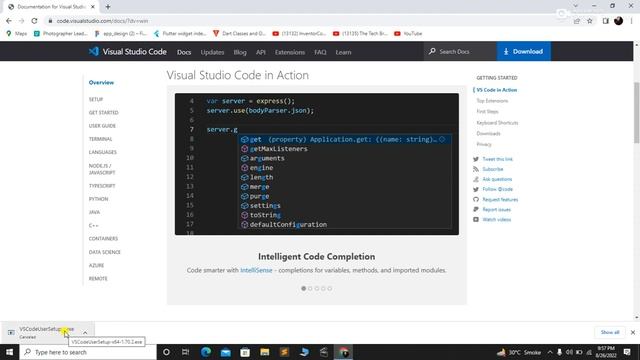Expand the GET STARTED sidebar section
640x360 pixels.
[104, 112]
